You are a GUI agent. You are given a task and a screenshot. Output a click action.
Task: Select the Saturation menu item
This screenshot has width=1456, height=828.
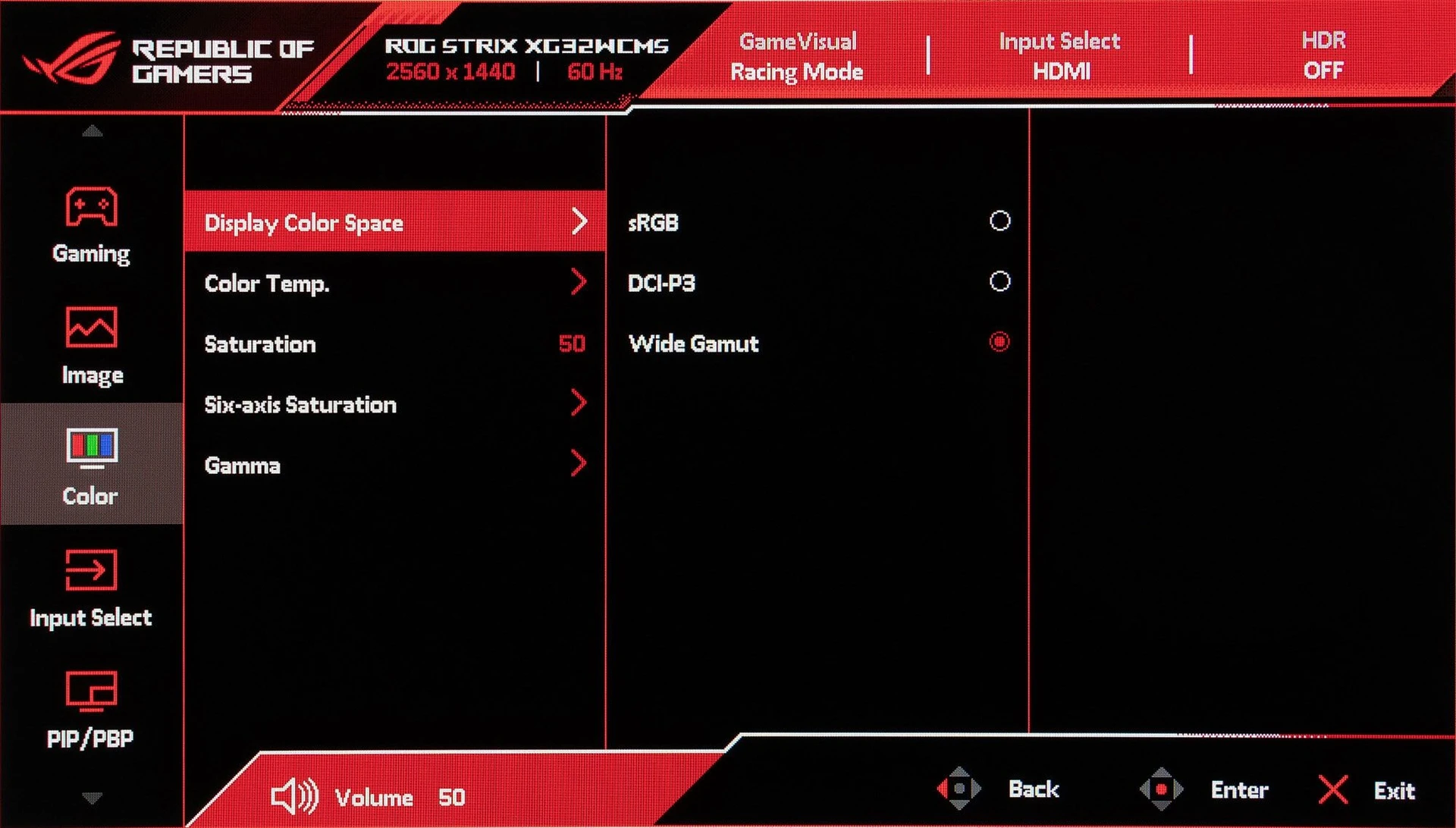click(x=395, y=343)
